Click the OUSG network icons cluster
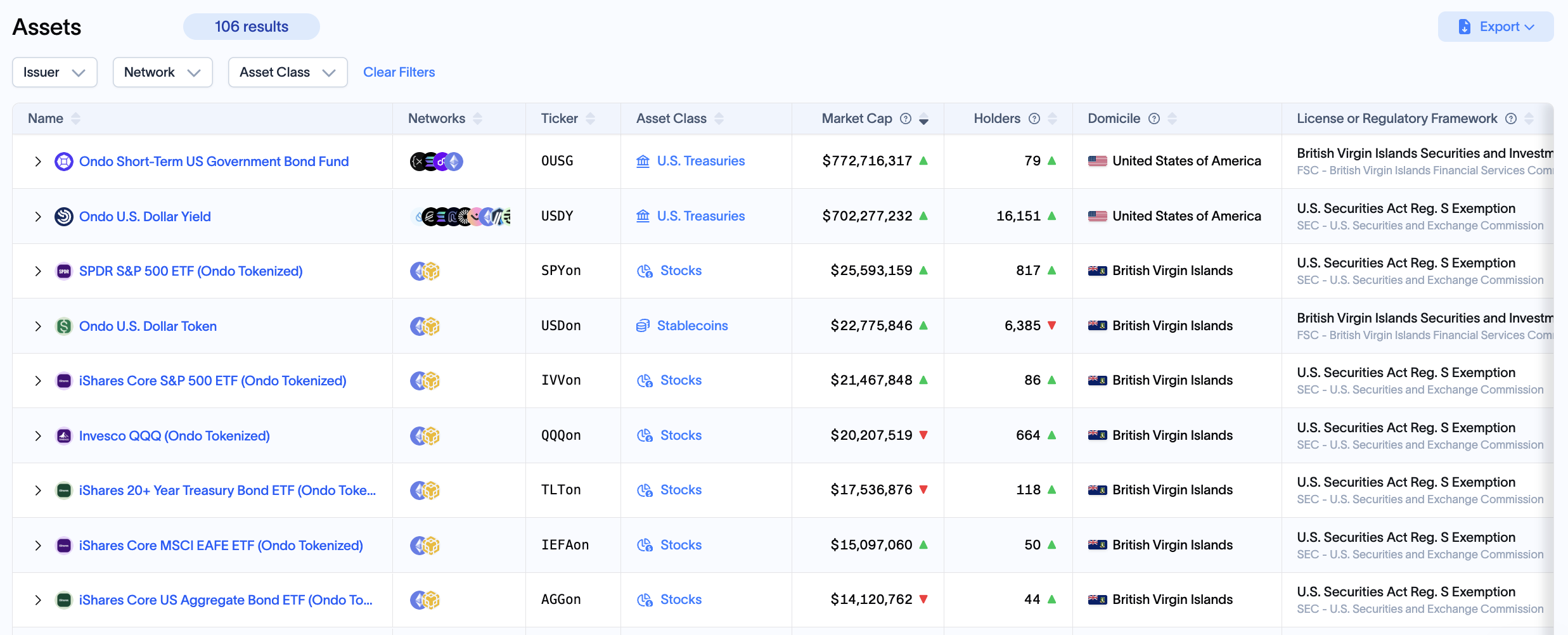The width and height of the screenshot is (1568, 635). [x=436, y=162]
